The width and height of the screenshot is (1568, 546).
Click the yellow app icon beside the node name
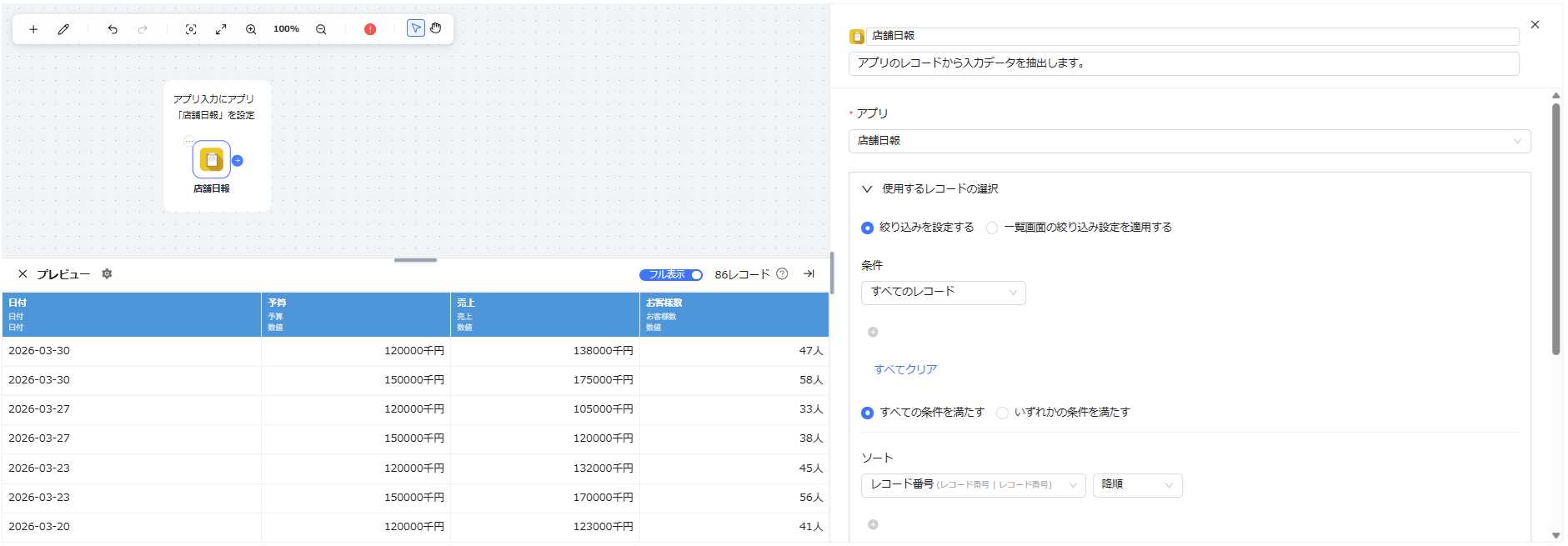(x=856, y=37)
